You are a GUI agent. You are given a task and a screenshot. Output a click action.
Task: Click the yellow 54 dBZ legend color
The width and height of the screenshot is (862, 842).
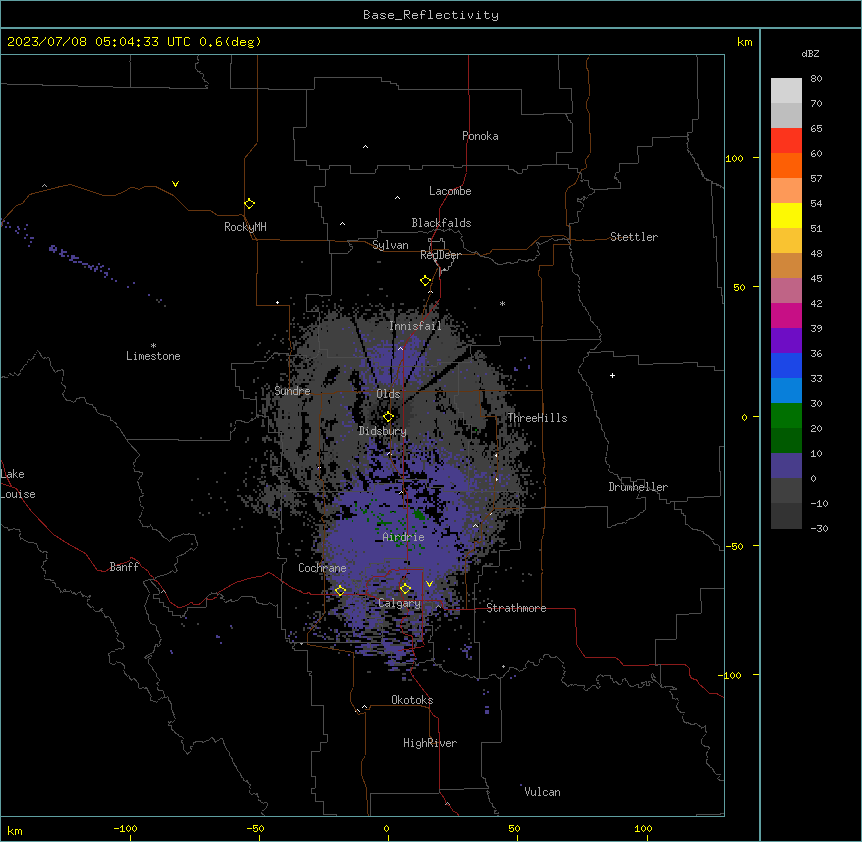point(786,215)
